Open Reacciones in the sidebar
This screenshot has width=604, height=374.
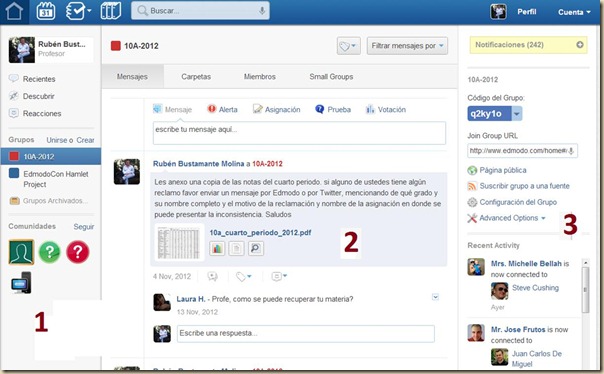[42, 114]
